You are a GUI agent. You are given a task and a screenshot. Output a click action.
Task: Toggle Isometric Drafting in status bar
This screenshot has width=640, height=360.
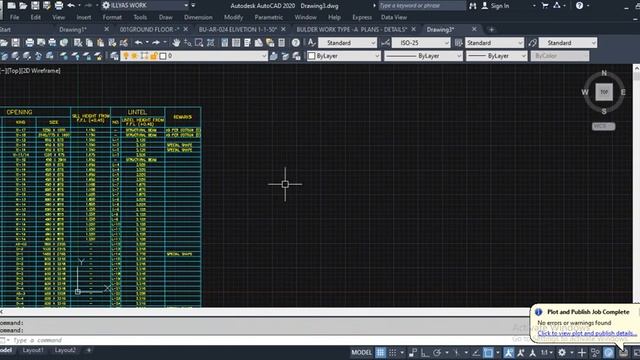tap(456, 353)
